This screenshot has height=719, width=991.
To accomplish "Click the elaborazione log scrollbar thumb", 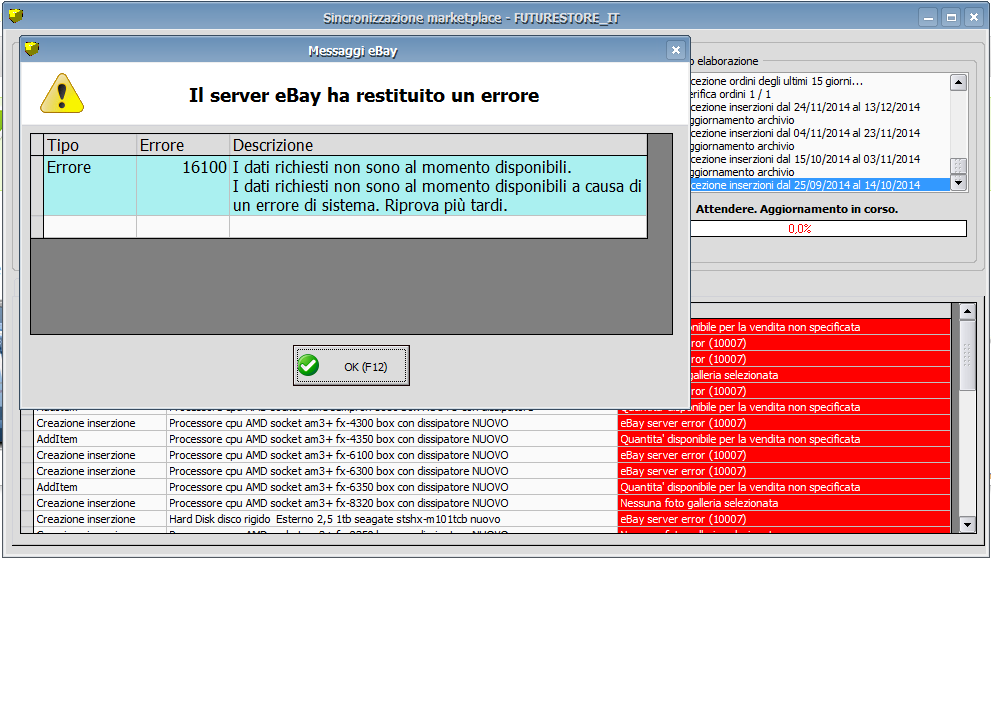I will 958,166.
